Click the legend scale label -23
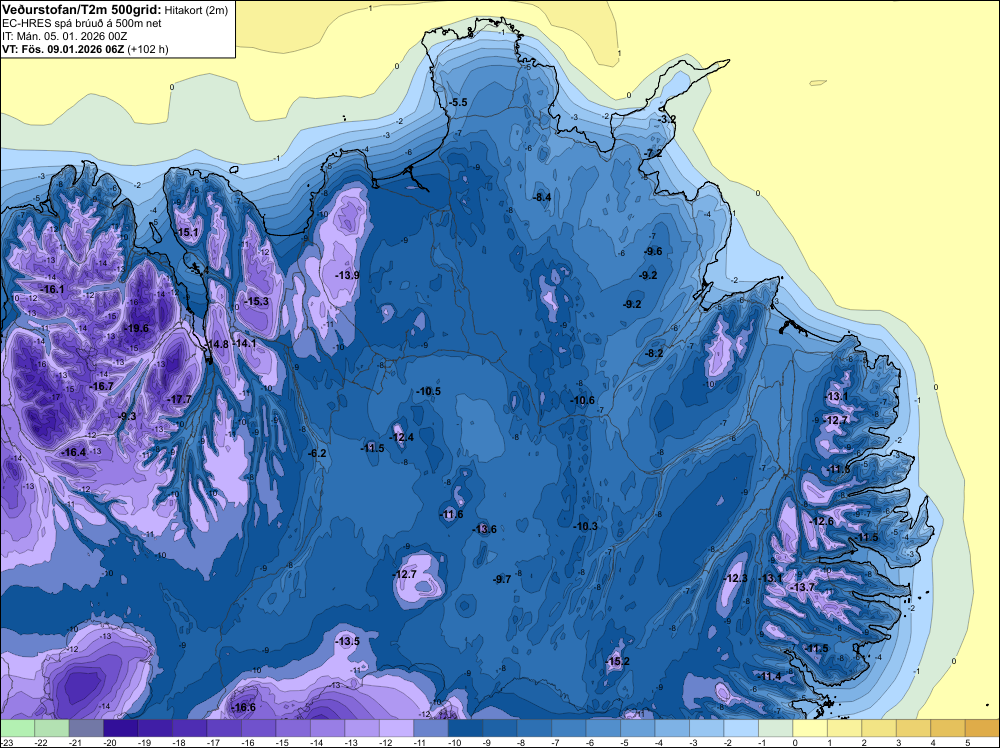Screen dimensions: 1000x748 pyautogui.click(x=8, y=742)
